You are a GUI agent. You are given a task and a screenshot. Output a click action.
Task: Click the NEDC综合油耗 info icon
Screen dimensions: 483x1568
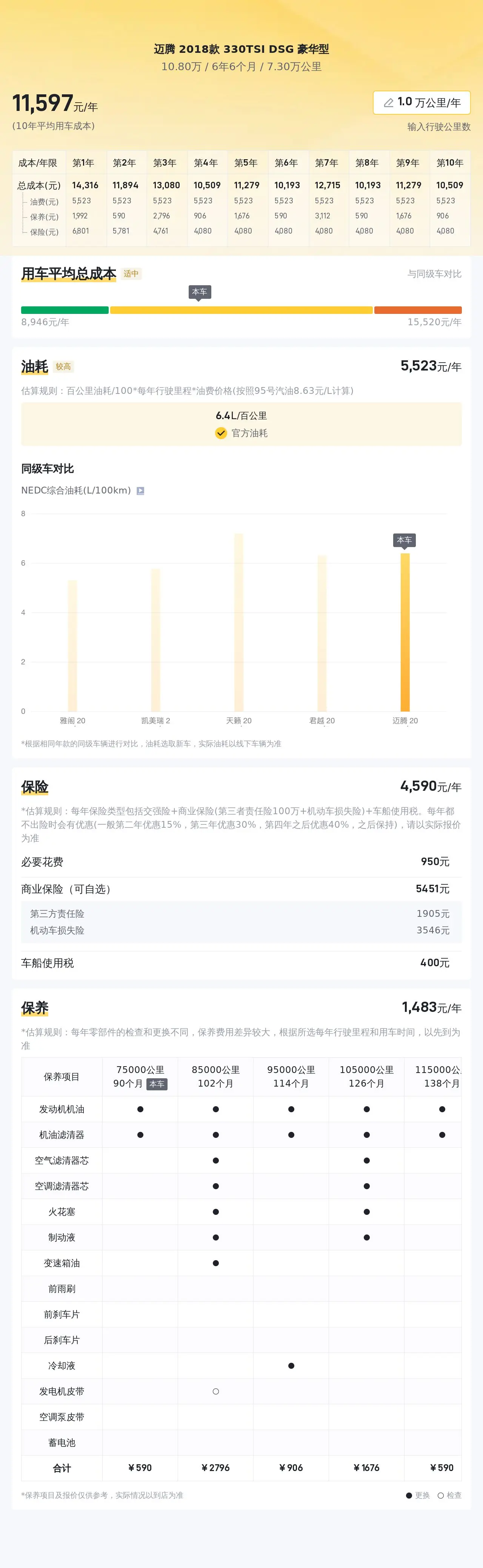[x=140, y=490]
